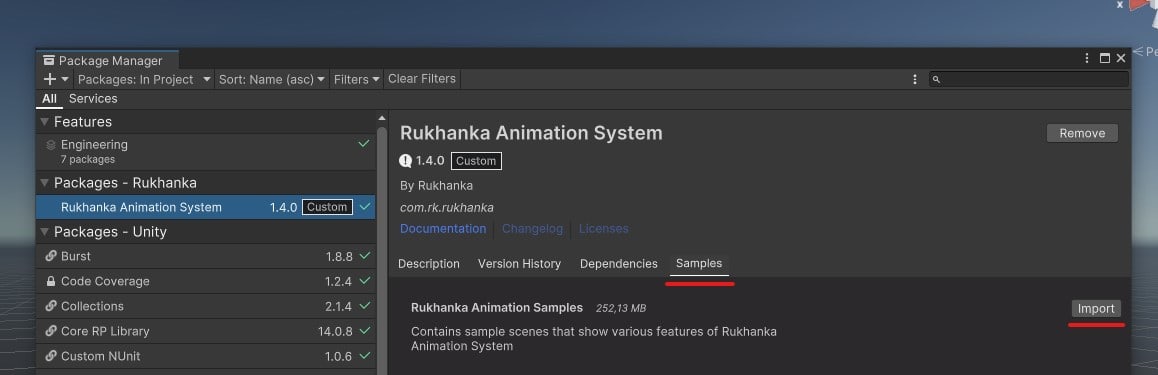The height and width of the screenshot is (375, 1158).
Task: Click the Remove package button
Action: (x=1082, y=134)
